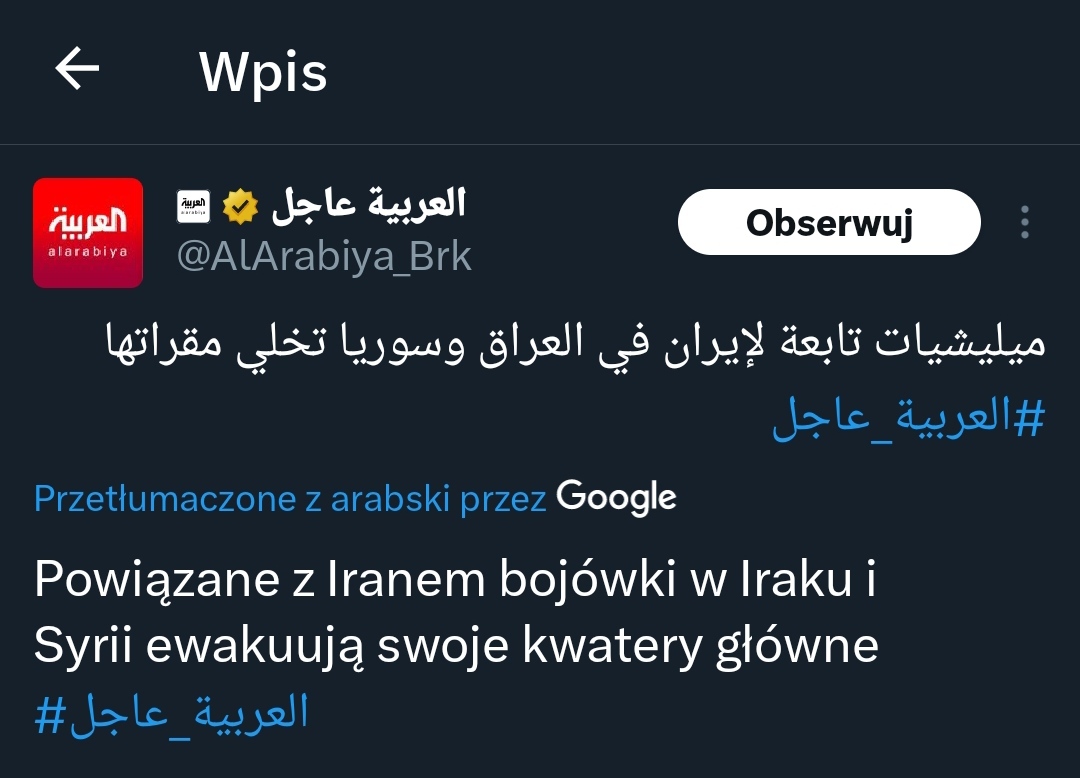Tap the word 'Iranem' in translation
The image size is (1080, 778).
pos(406,579)
